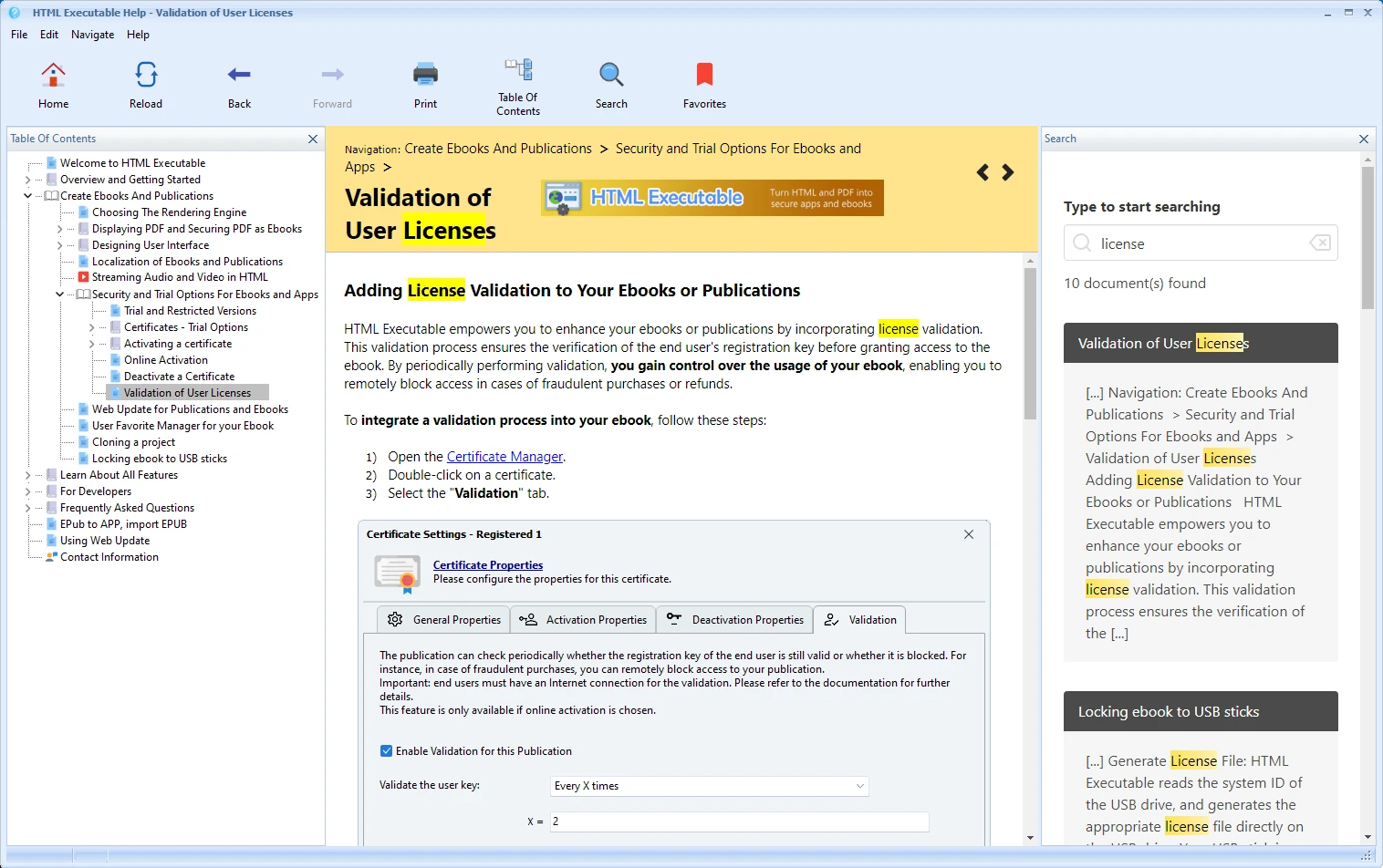Expand the Activating a certificate node
Screen dimensions: 1383x868
click(x=91, y=344)
